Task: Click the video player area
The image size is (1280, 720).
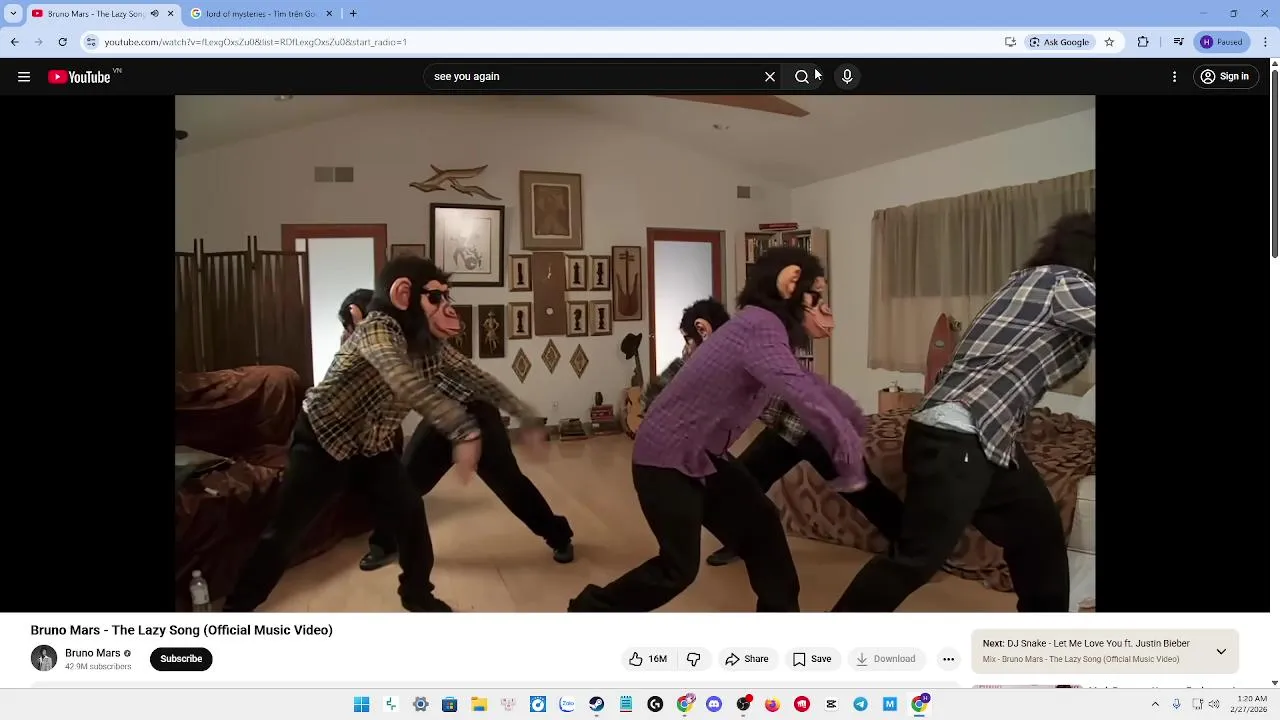Action: 635,353
